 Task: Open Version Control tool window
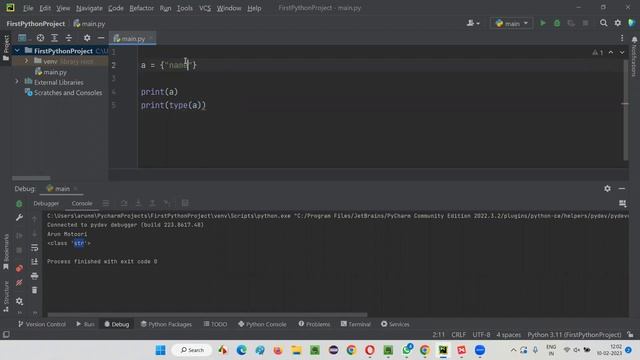(42, 324)
